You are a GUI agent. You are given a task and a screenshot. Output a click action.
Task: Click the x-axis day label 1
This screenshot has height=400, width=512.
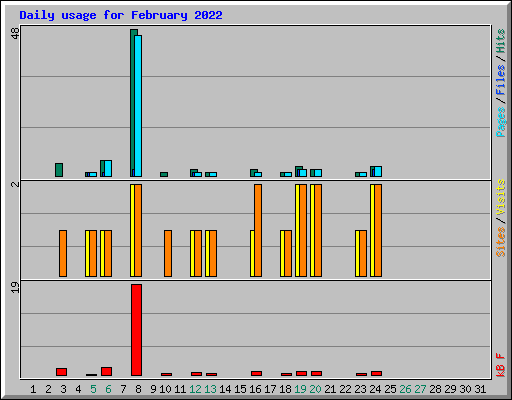[33, 389]
